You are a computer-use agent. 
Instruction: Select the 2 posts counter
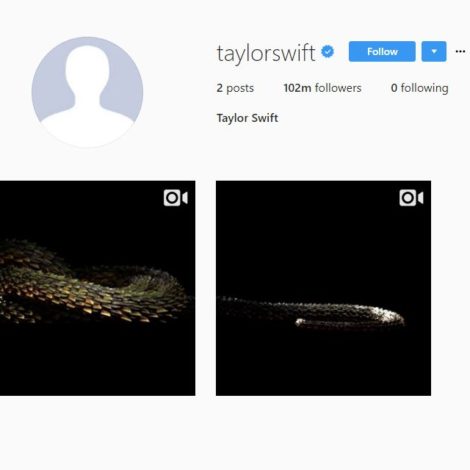coord(235,88)
